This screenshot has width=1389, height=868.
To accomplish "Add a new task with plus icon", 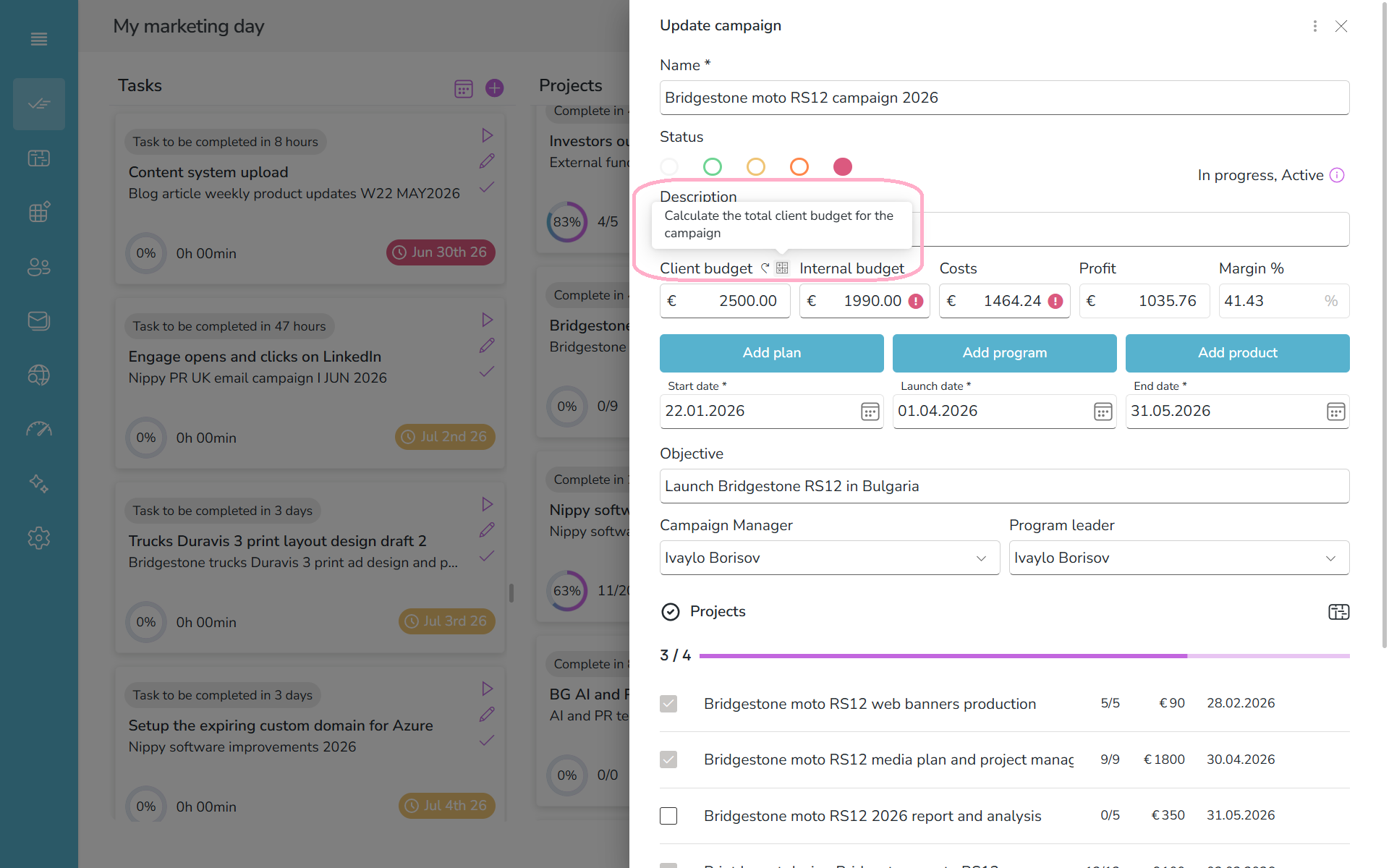I will (x=495, y=88).
